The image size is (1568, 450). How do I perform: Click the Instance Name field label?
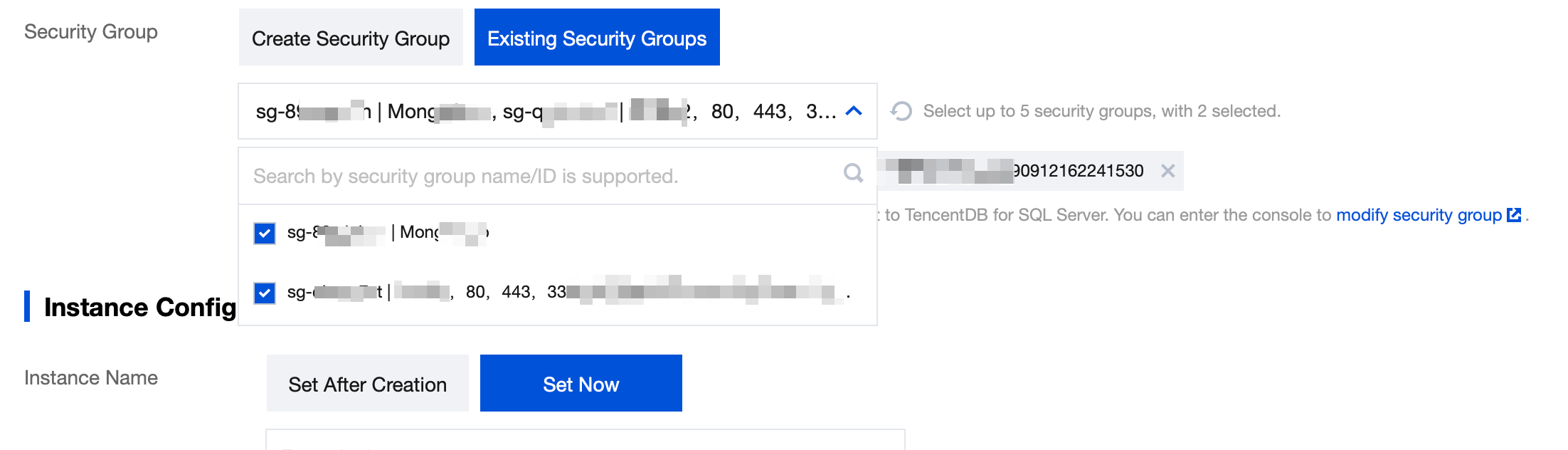(91, 377)
